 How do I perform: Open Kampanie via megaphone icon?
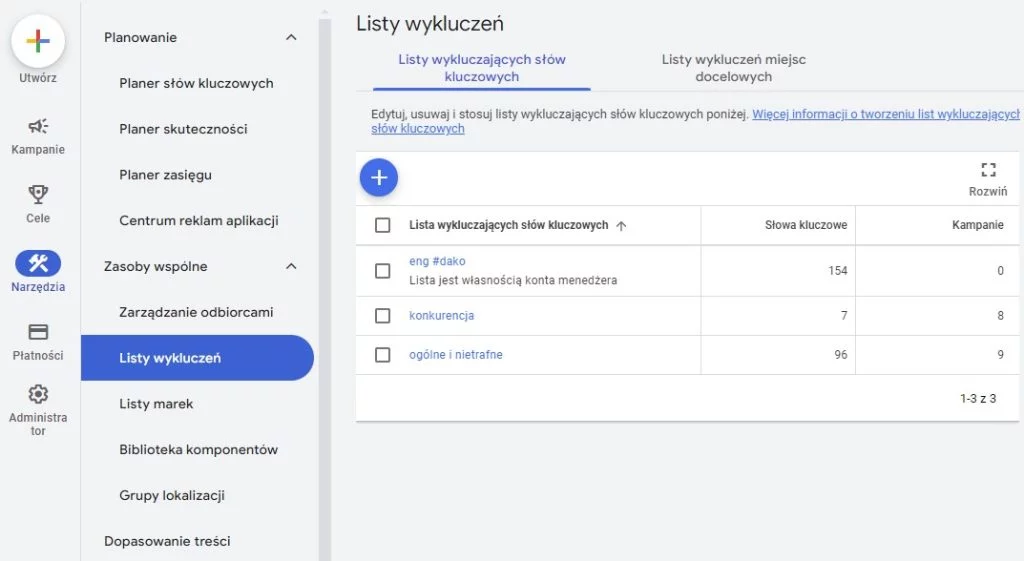coord(38,126)
